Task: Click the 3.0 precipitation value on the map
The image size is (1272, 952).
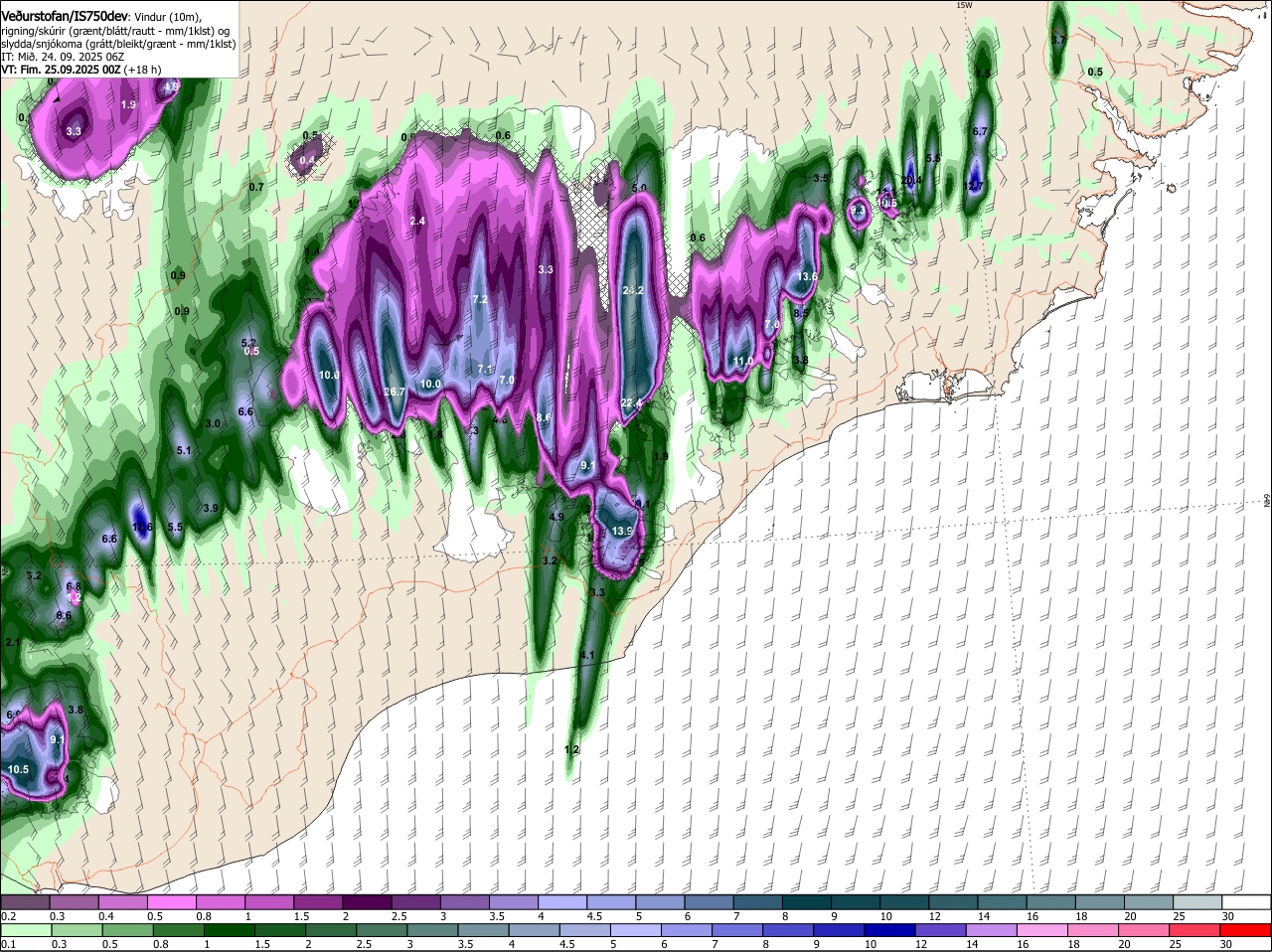Action: [x=213, y=423]
